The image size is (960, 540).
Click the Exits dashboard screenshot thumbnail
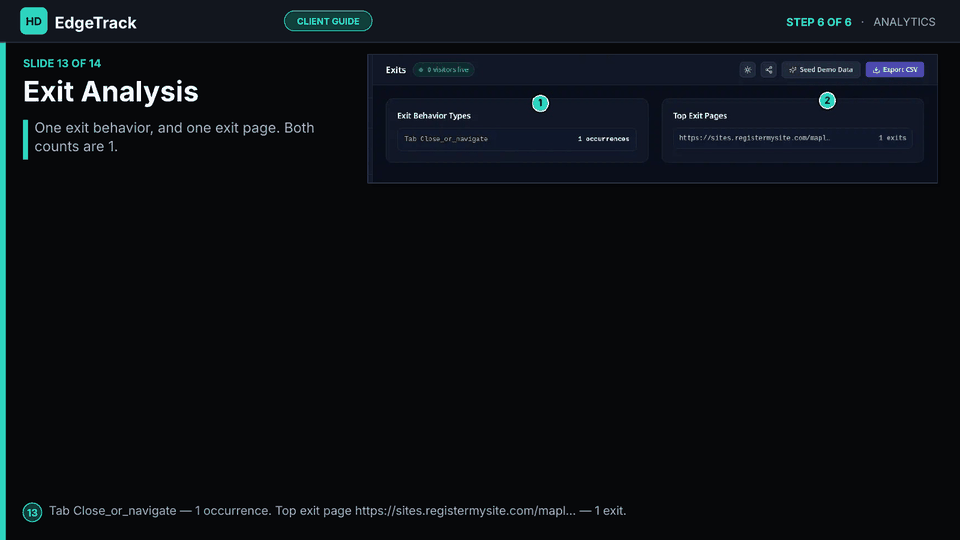[652, 119]
